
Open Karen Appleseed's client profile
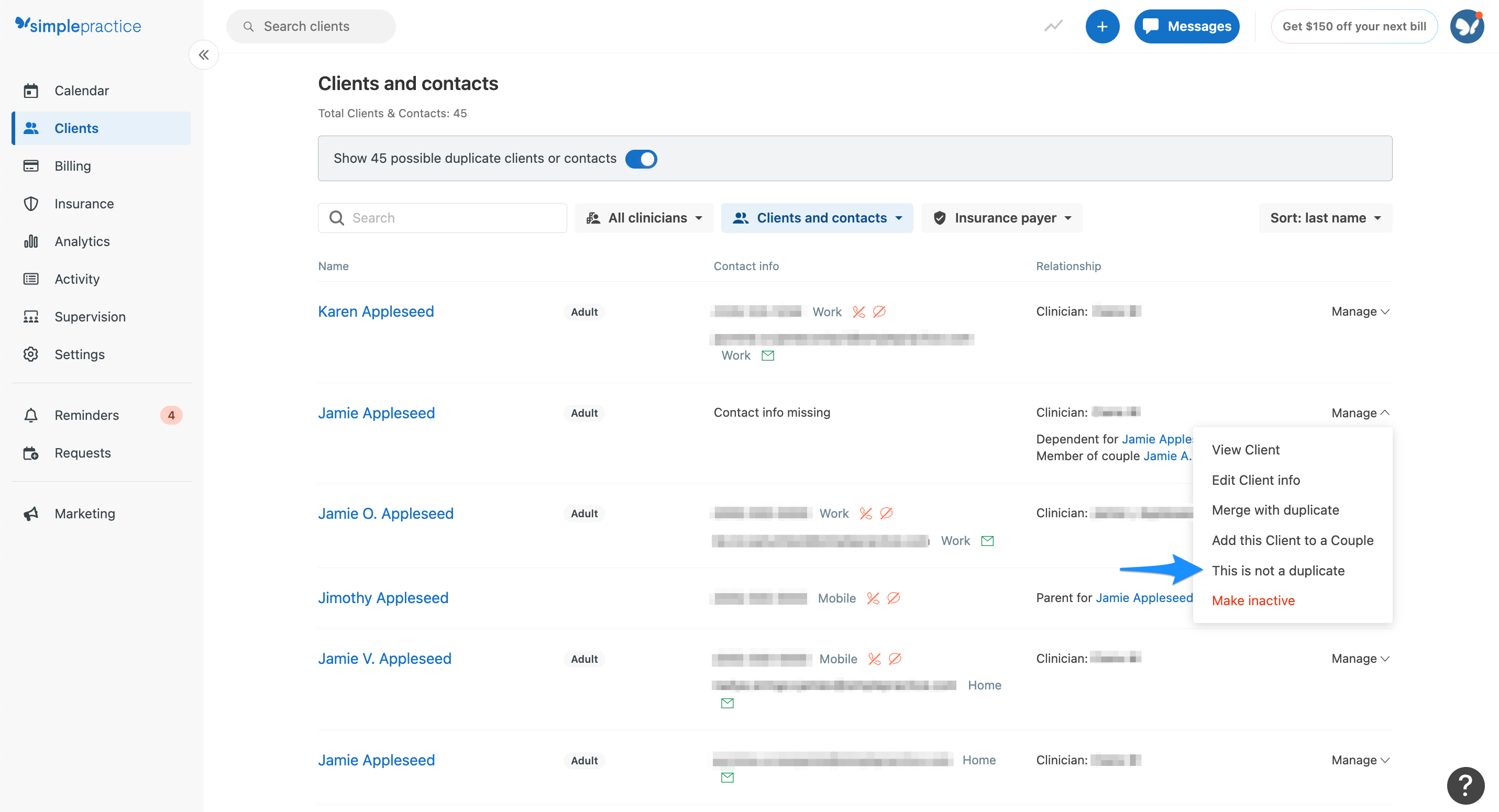(x=376, y=311)
